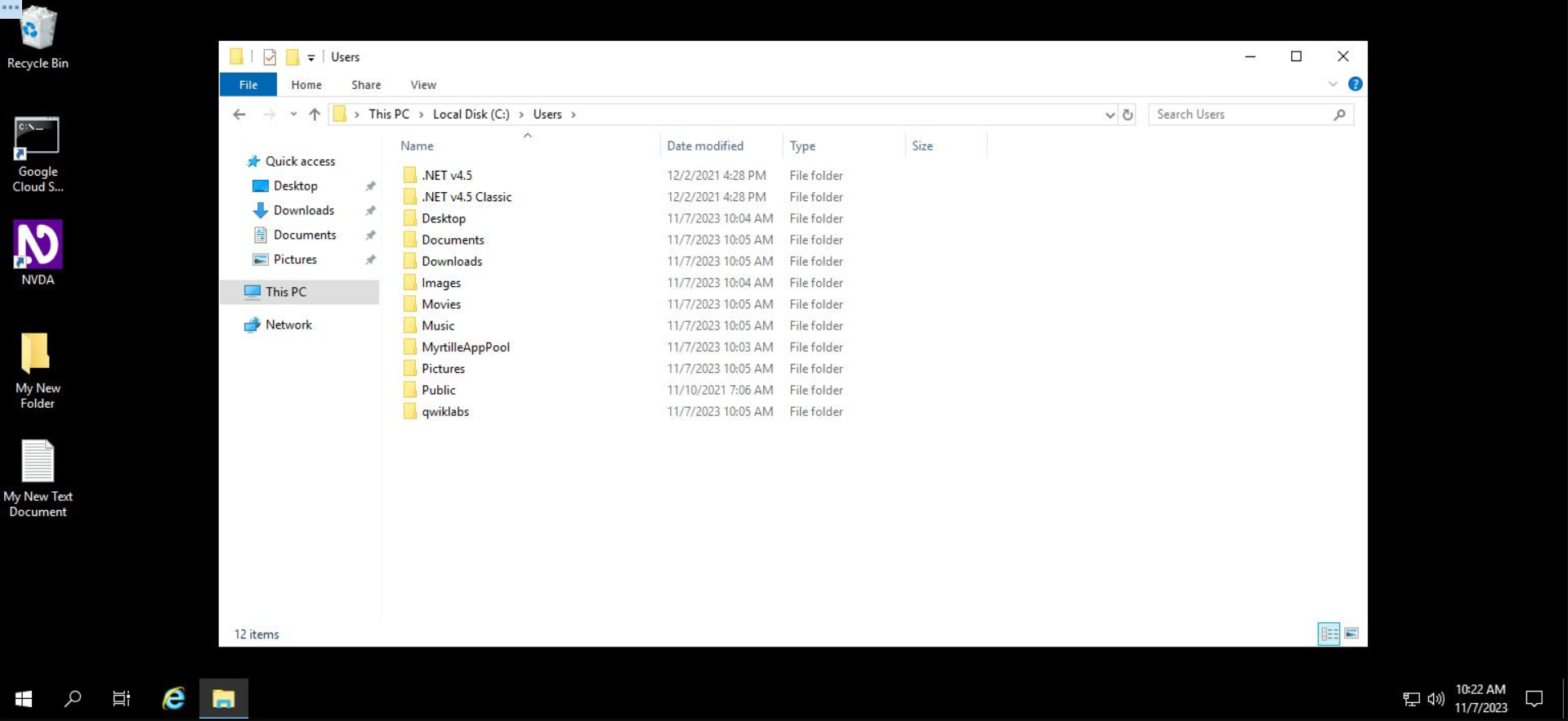Click Users breadcrumb in address bar
Screen dimensions: 1568x721
tap(547, 114)
